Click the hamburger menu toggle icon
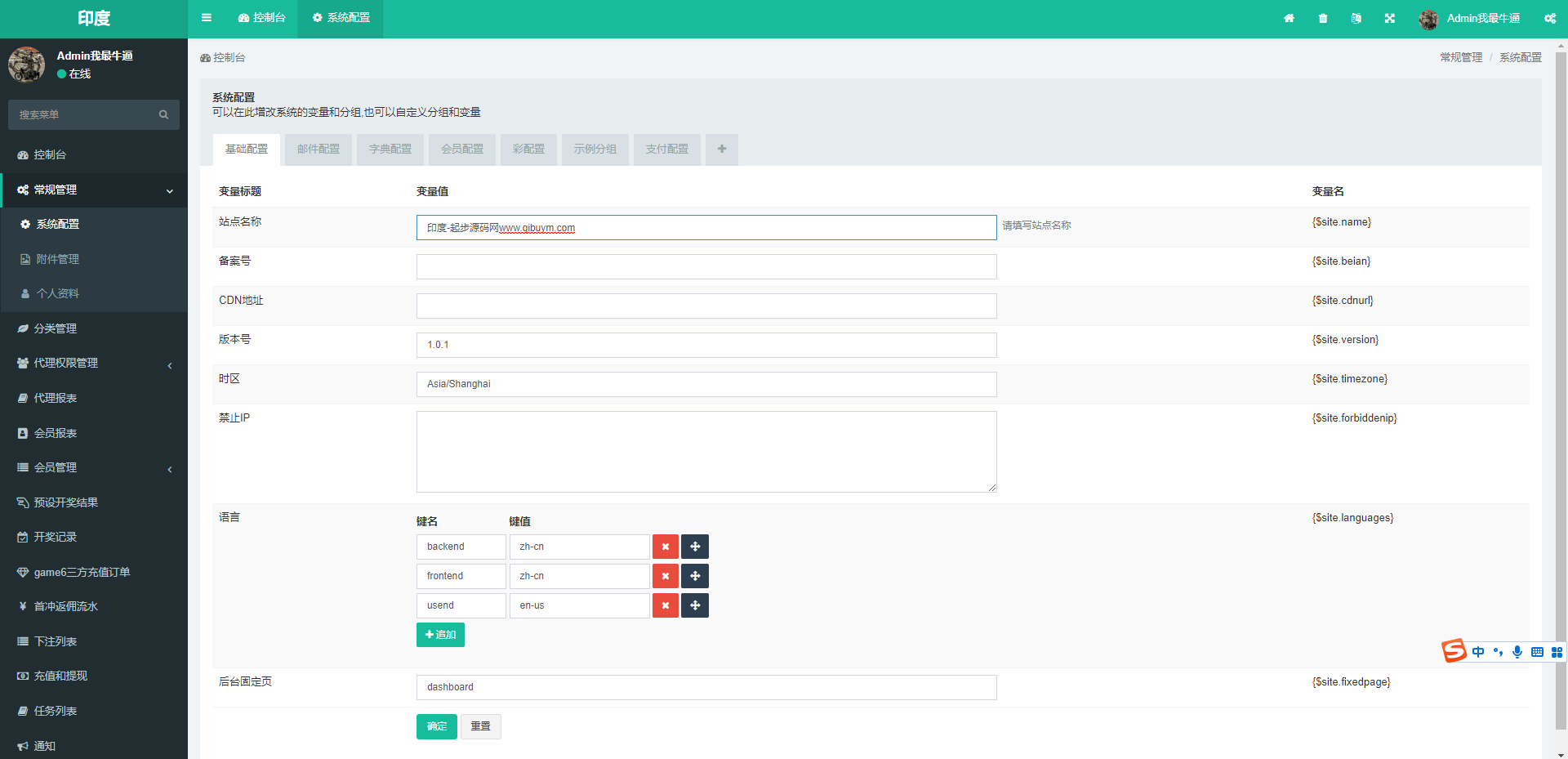 [x=207, y=18]
